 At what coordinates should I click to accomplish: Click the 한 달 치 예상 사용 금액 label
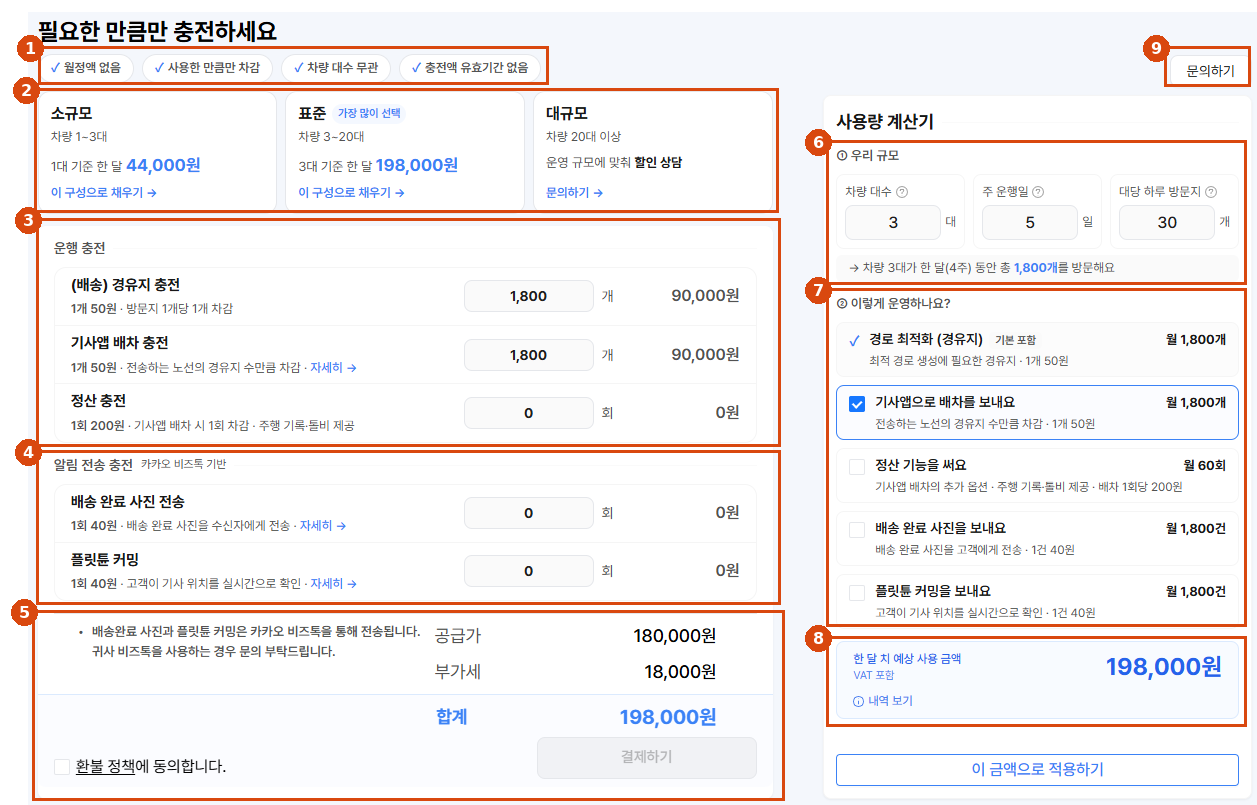click(907, 659)
